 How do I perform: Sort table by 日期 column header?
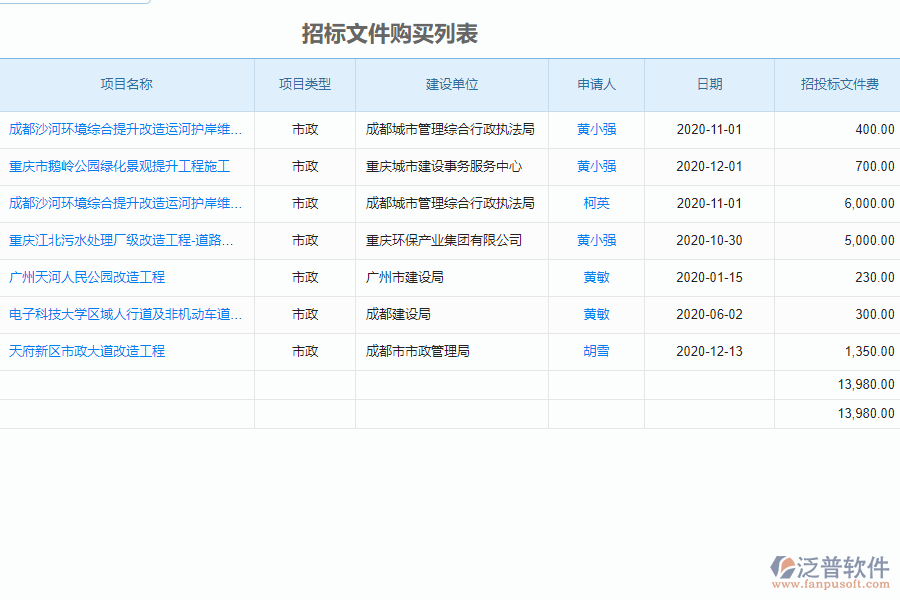[710, 85]
